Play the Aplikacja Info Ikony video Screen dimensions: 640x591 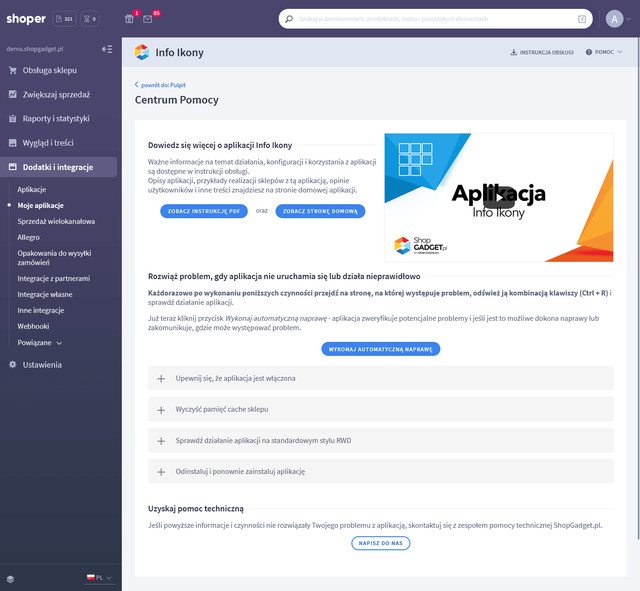tap(498, 196)
